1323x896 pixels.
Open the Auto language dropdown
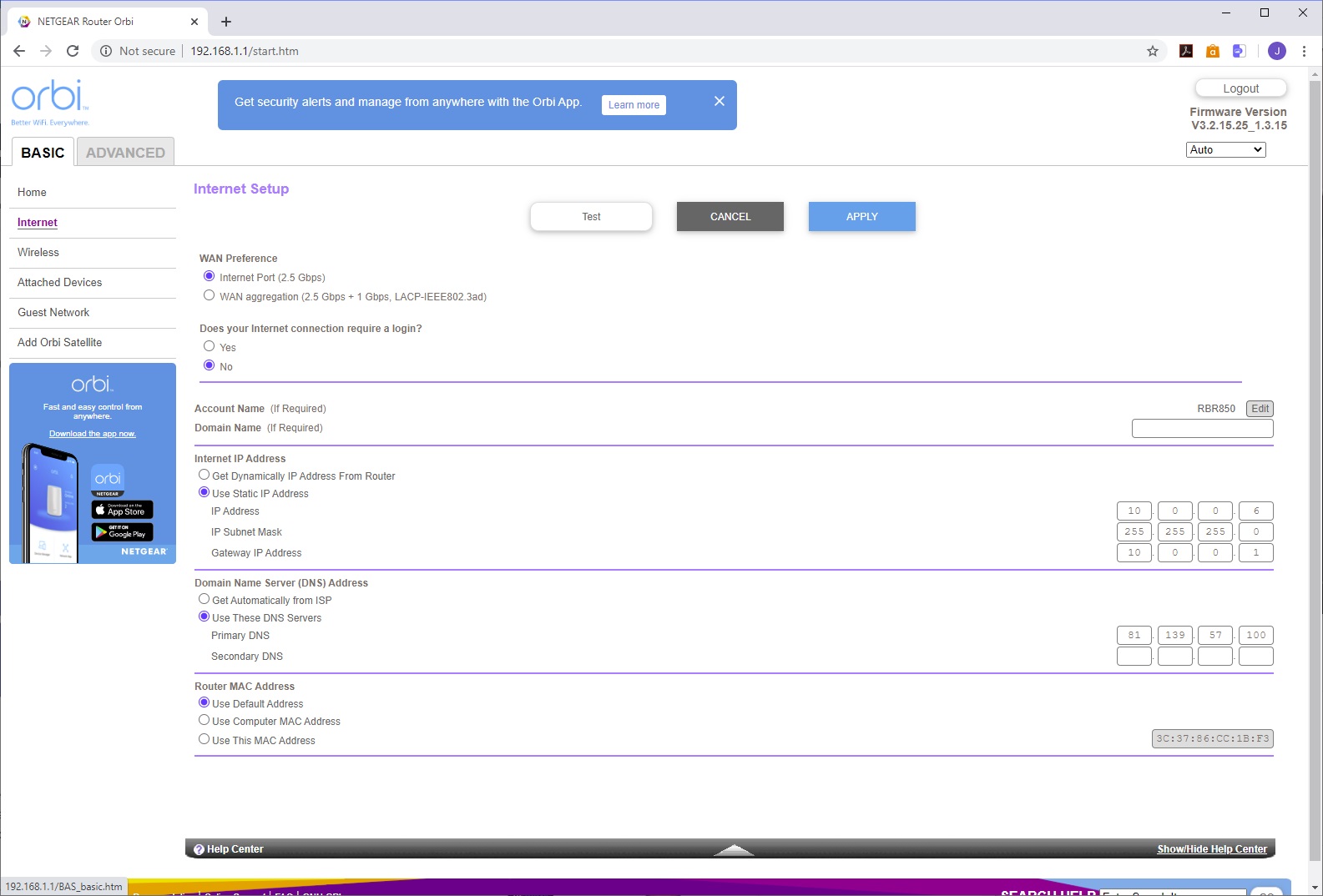click(x=1226, y=149)
